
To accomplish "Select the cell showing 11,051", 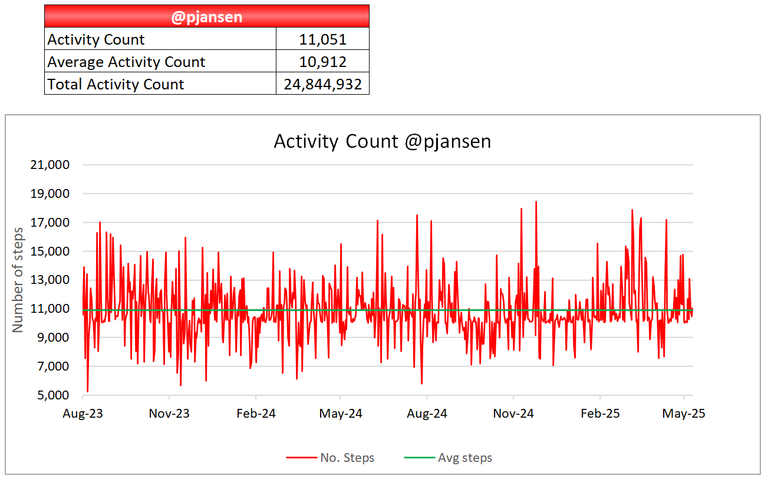I will 323,39.
